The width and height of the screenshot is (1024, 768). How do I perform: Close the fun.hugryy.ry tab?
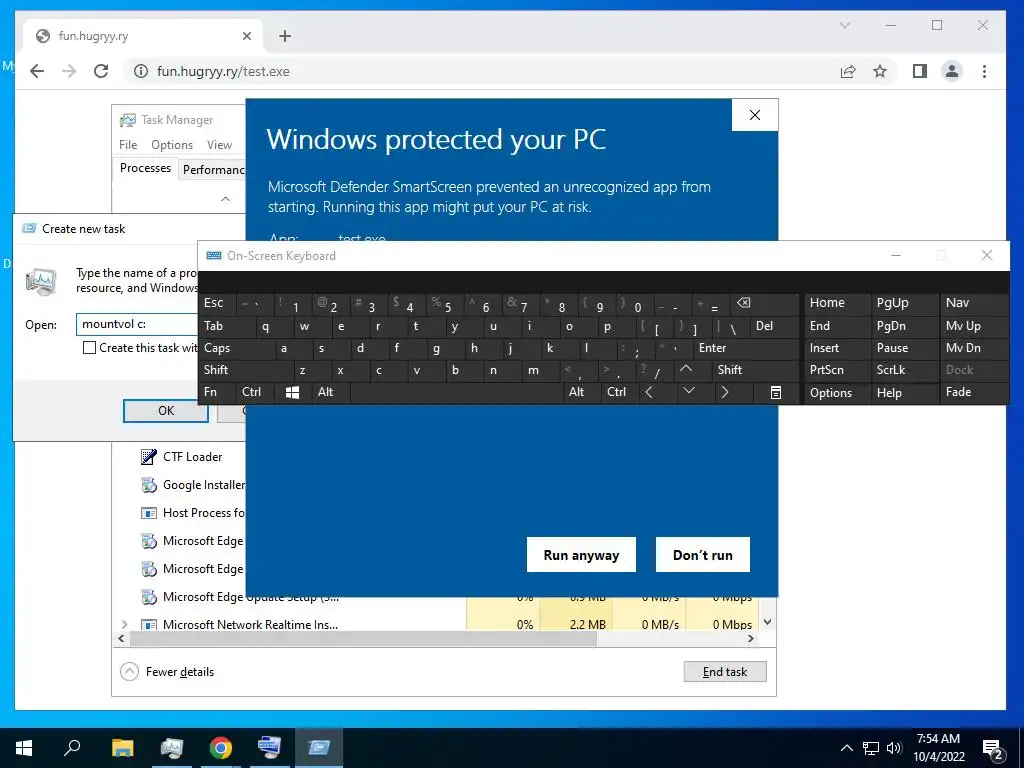pyautogui.click(x=247, y=36)
